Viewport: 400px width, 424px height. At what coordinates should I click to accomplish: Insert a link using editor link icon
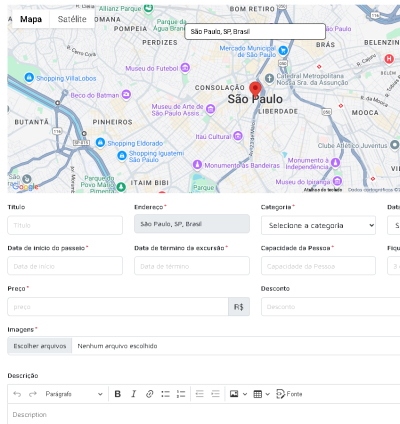tap(149, 394)
